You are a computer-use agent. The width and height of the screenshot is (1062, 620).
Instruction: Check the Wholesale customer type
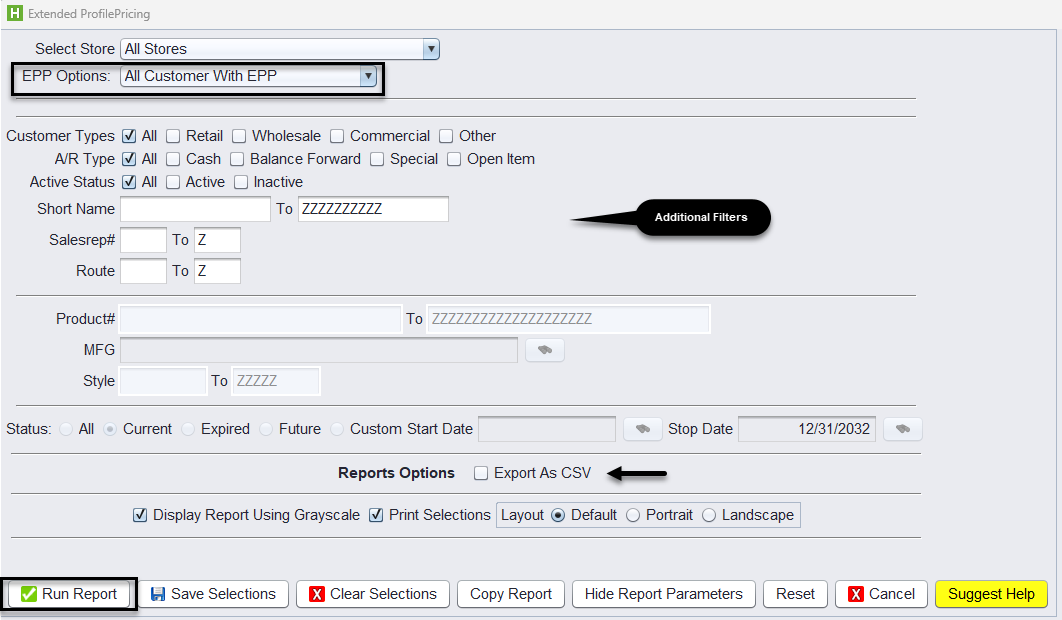click(x=239, y=135)
